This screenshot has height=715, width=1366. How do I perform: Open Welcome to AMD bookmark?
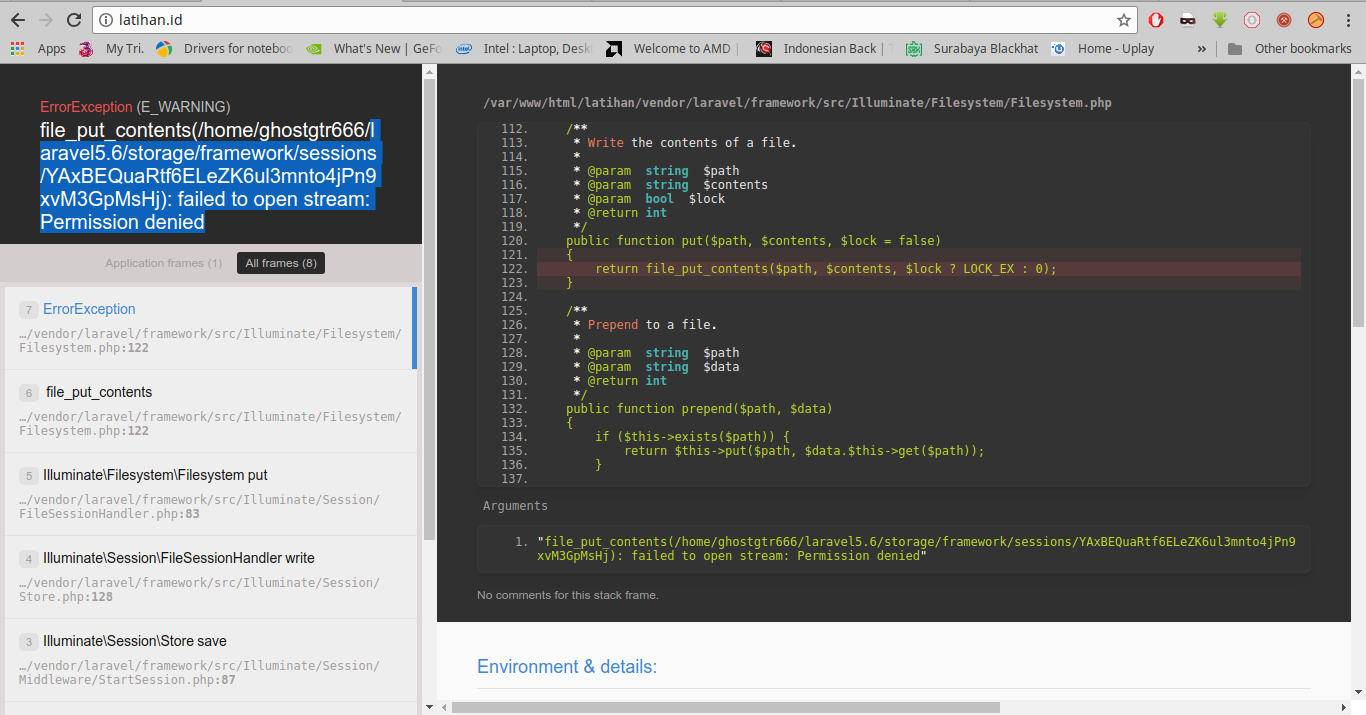coord(673,48)
